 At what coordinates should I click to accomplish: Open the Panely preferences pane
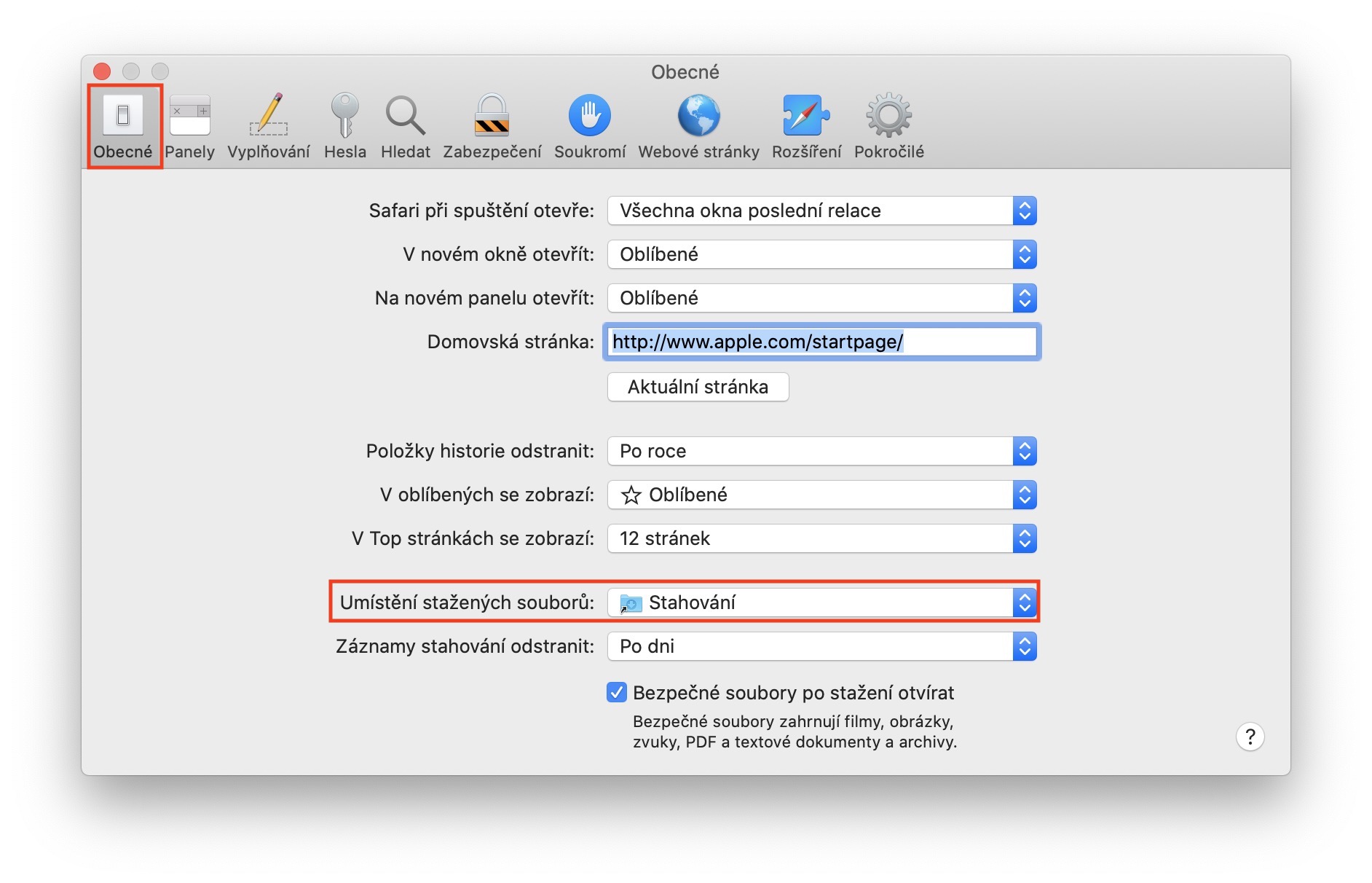189,127
